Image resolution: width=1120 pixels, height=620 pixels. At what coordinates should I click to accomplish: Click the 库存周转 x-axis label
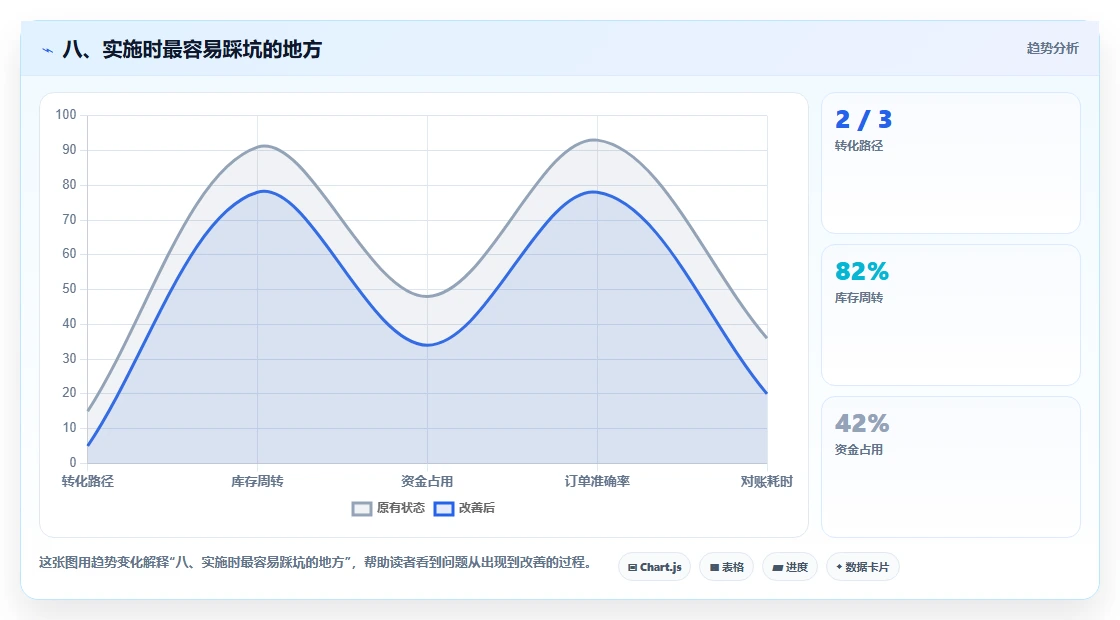[x=257, y=481]
